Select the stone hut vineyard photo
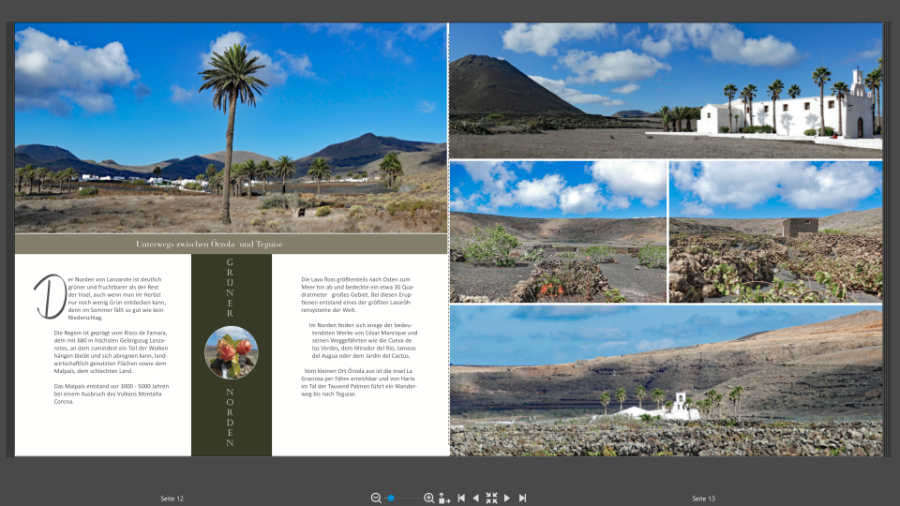900x506 pixels. pyautogui.click(x=775, y=232)
